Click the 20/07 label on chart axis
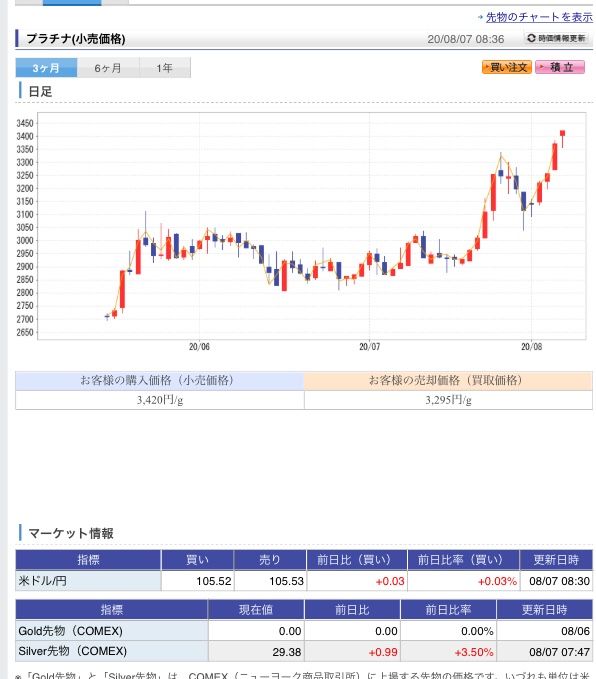This screenshot has width=596, height=679. tap(369, 346)
